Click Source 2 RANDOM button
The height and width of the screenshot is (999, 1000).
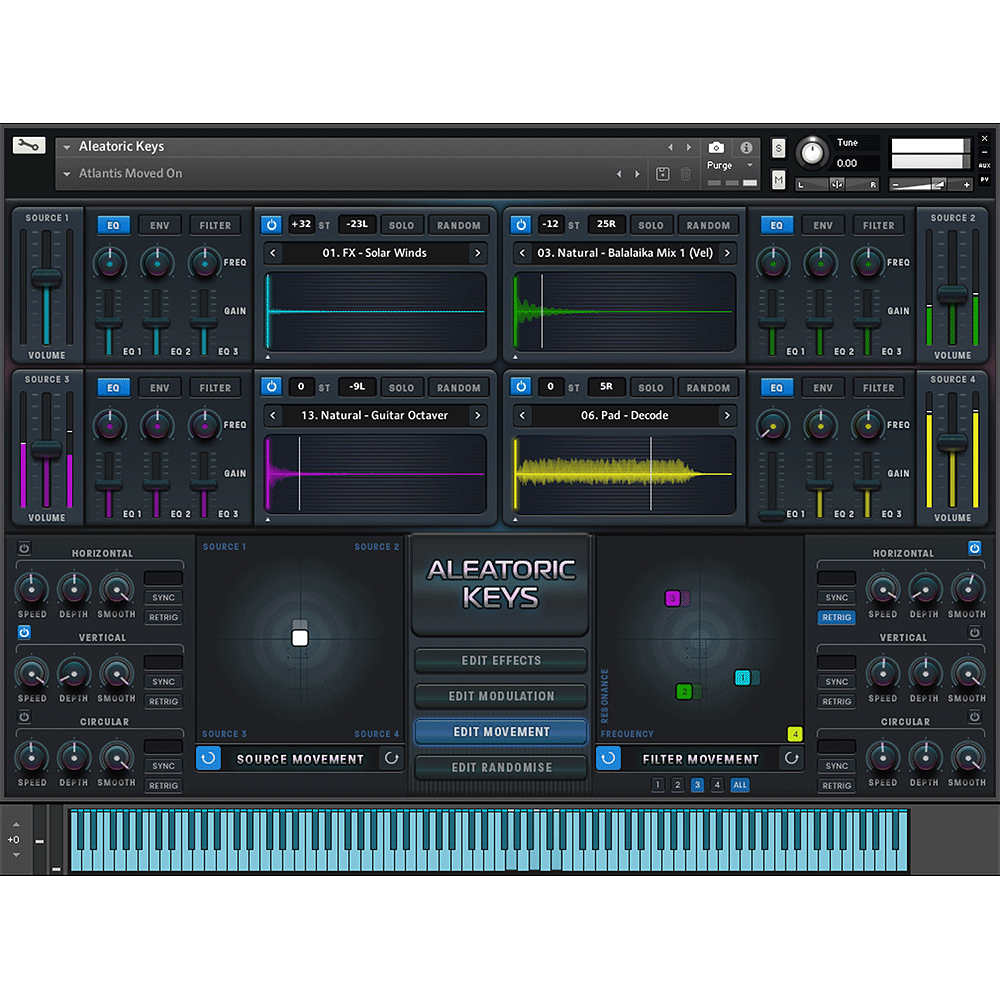pyautogui.click(x=708, y=225)
